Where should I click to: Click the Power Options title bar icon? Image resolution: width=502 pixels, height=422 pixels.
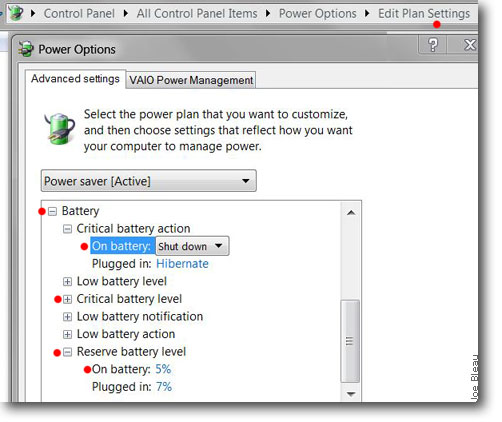(26, 49)
